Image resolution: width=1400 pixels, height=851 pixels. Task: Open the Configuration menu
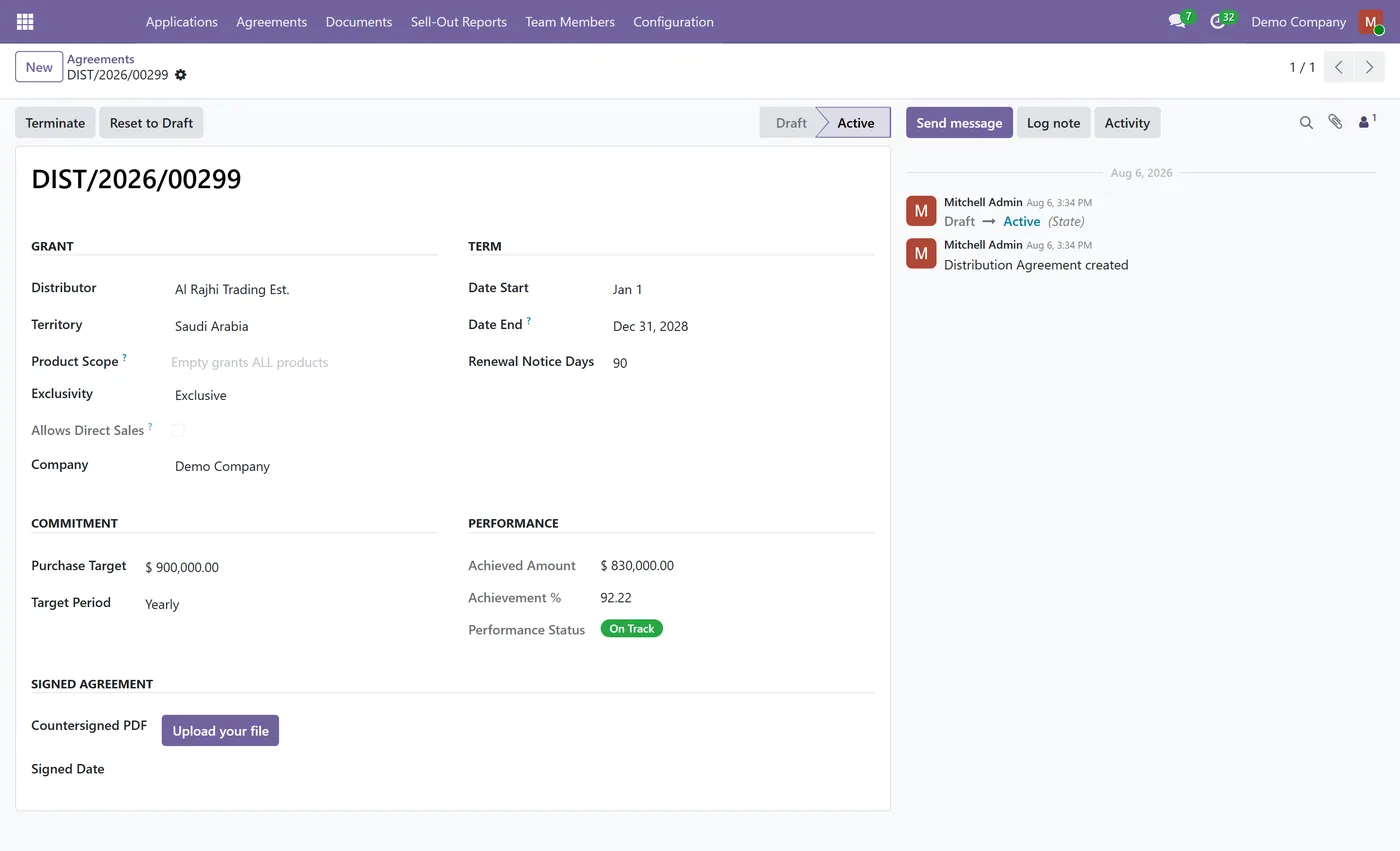pos(673,21)
